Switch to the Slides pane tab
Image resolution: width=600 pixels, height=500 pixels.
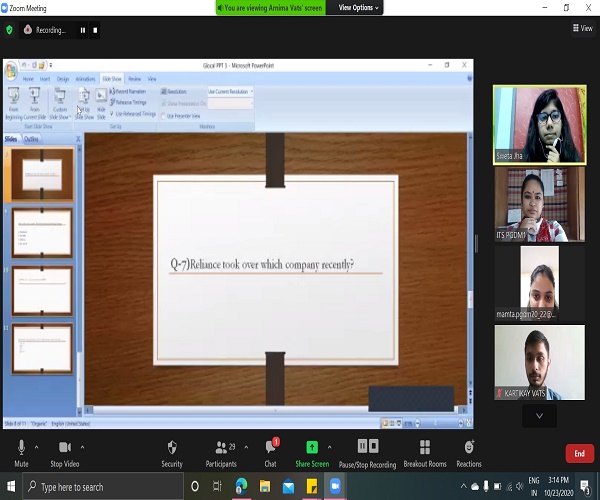pyautogui.click(x=11, y=139)
